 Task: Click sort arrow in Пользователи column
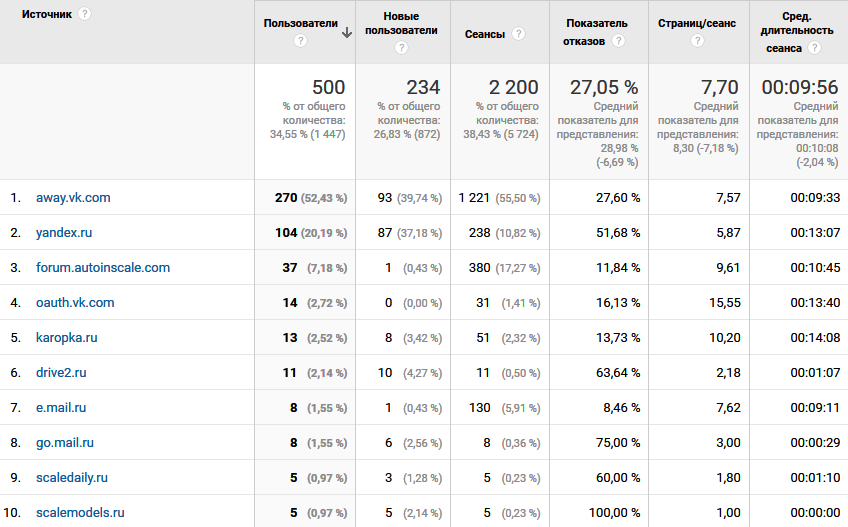[x=346, y=32]
